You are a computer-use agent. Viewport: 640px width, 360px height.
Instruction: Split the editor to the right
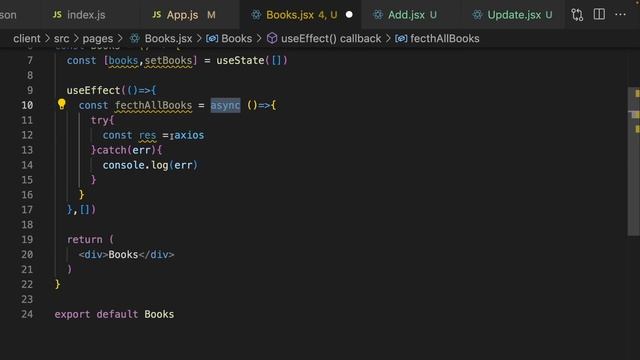point(599,14)
